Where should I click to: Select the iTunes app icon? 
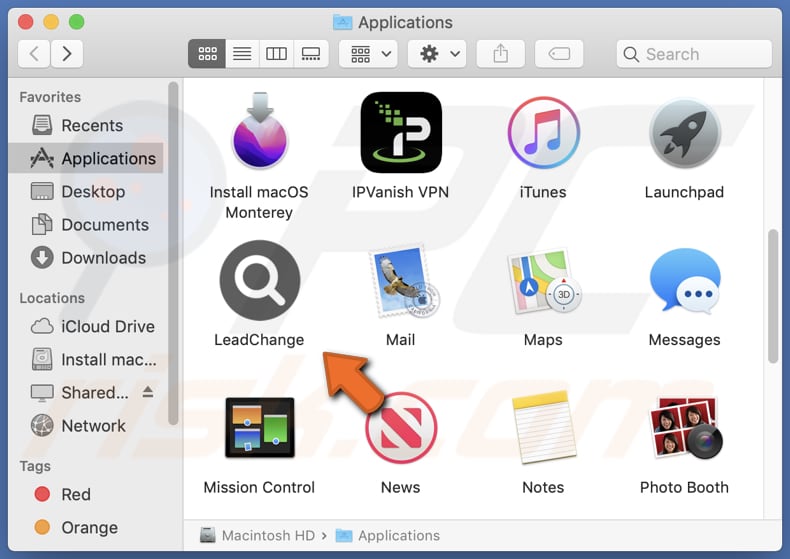tap(543, 132)
